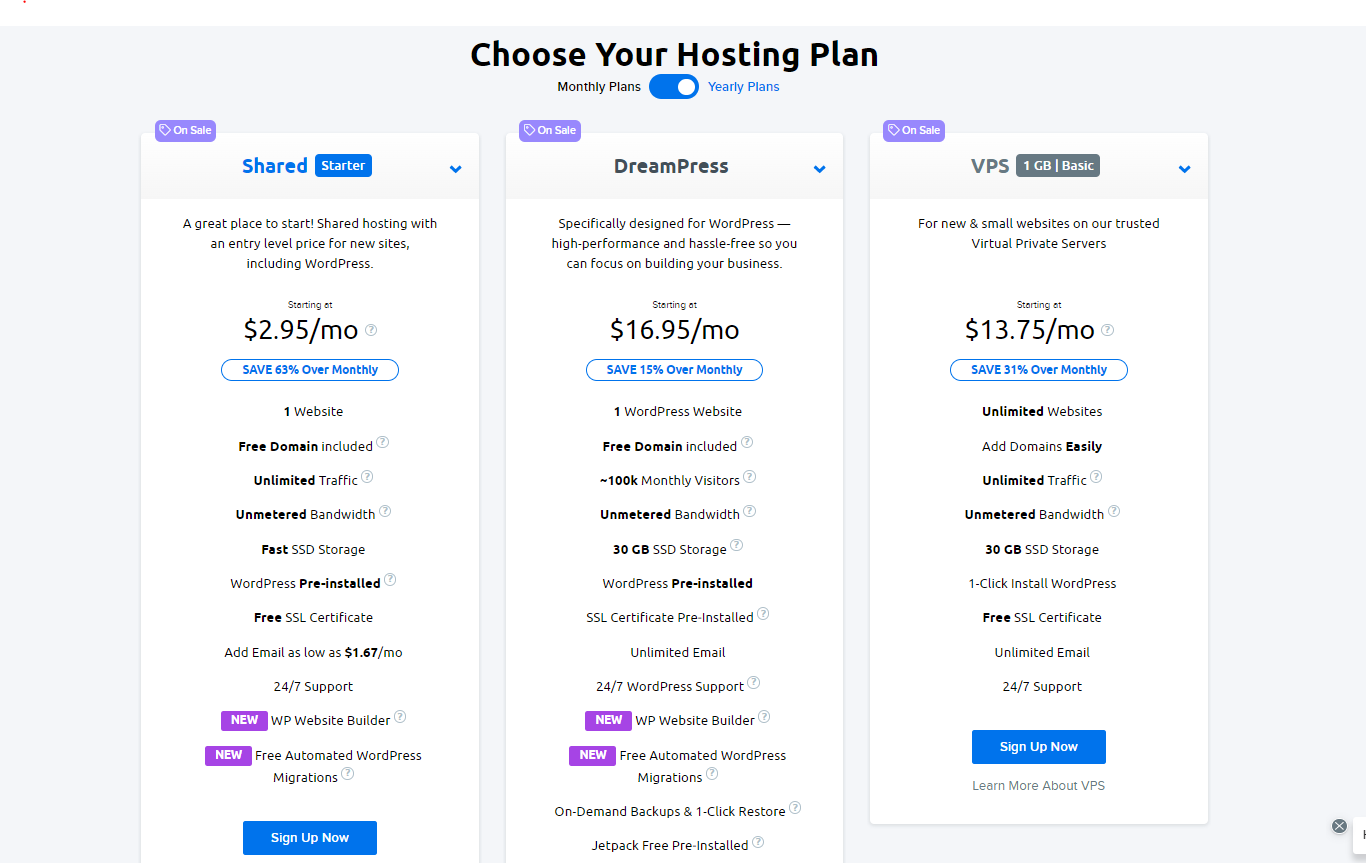Click the On Sale tag on Shared card
Viewport: 1366px width, 863px height.
185,130
